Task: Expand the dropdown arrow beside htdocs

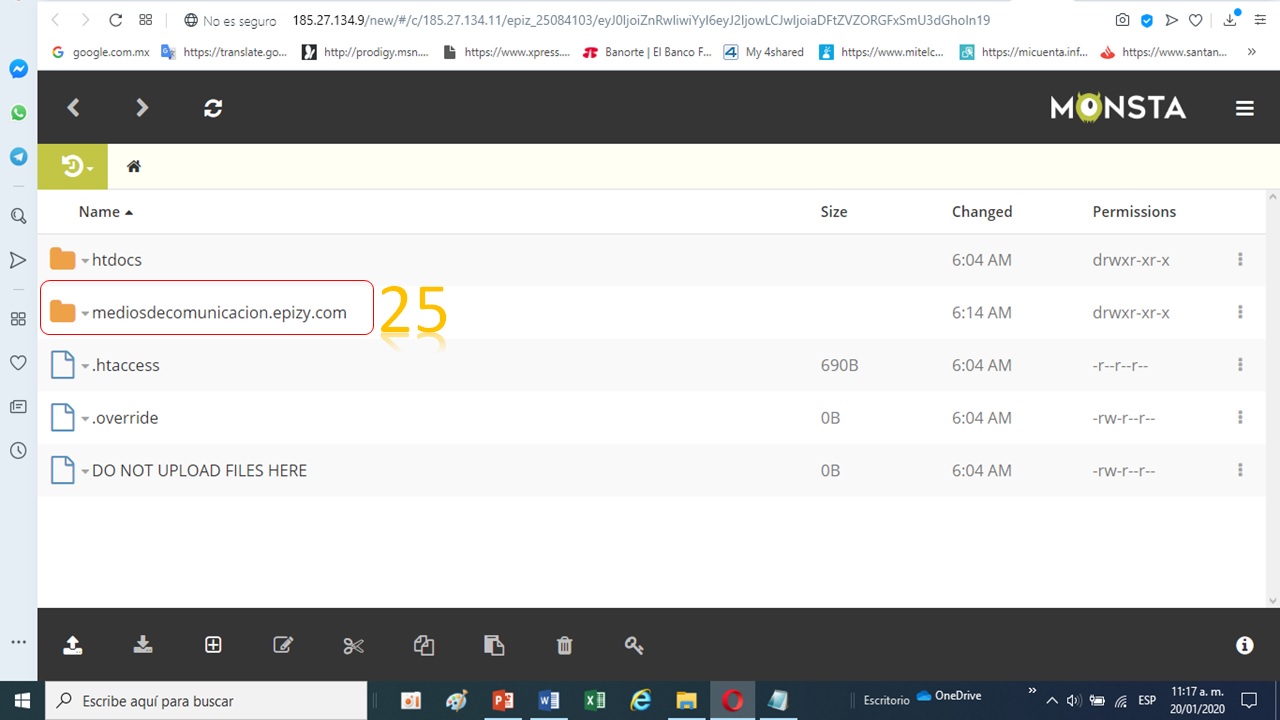Action: (85, 261)
